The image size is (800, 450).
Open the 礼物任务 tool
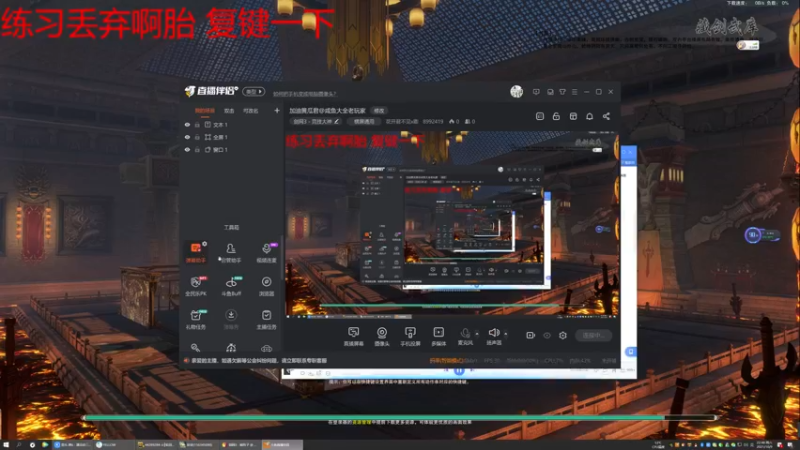pyautogui.click(x=196, y=319)
